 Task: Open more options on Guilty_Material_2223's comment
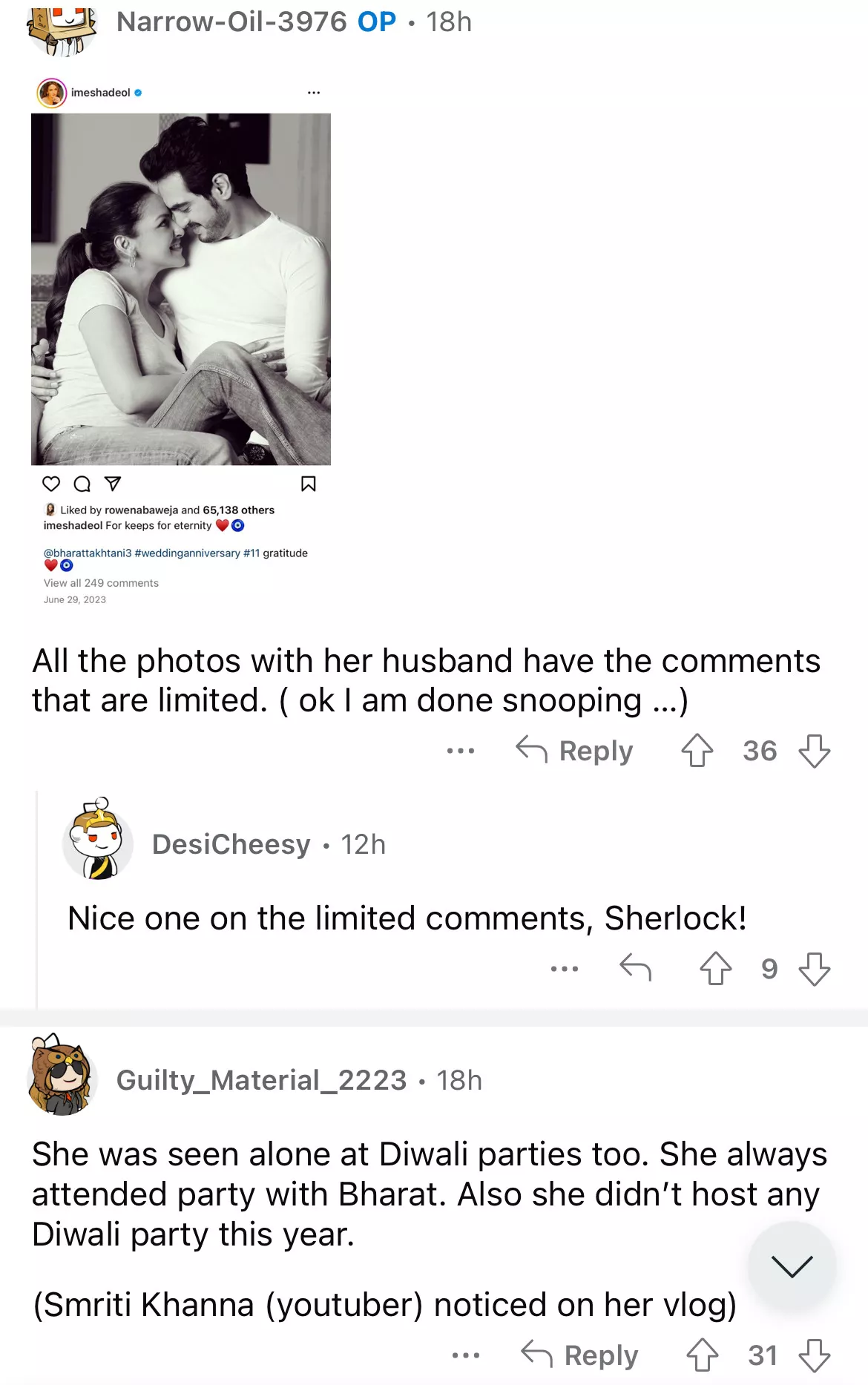(466, 1355)
